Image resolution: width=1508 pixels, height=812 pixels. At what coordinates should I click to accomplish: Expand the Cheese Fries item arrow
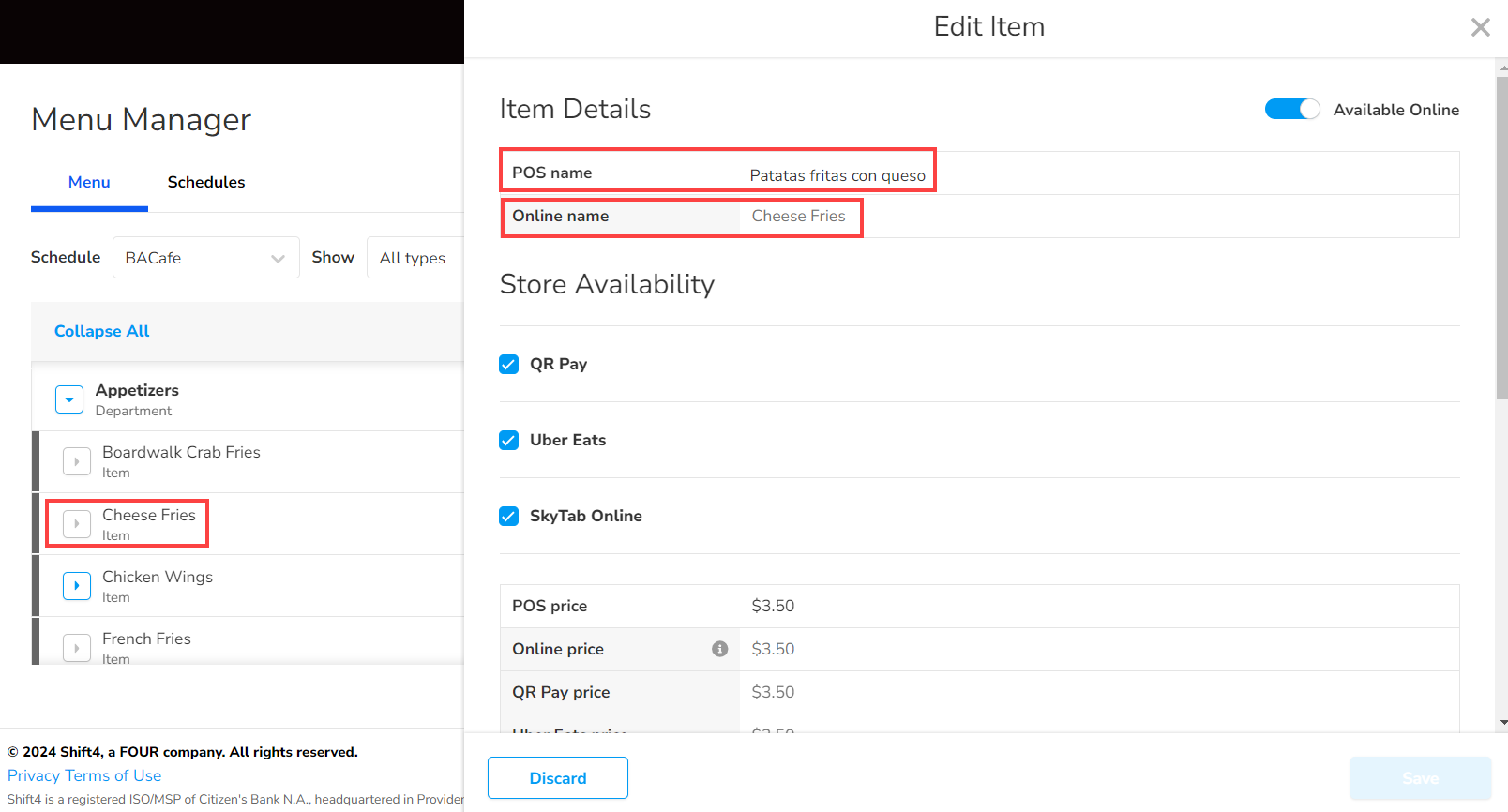pyautogui.click(x=77, y=524)
